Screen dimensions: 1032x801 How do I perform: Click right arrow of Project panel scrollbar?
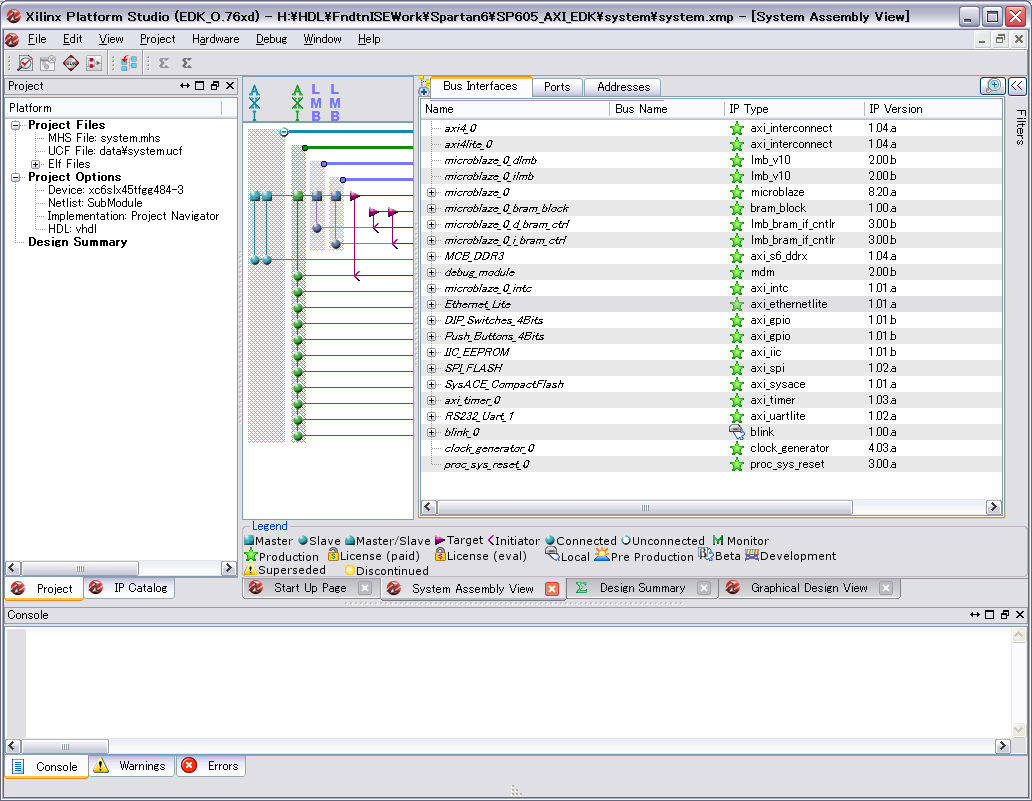point(228,568)
